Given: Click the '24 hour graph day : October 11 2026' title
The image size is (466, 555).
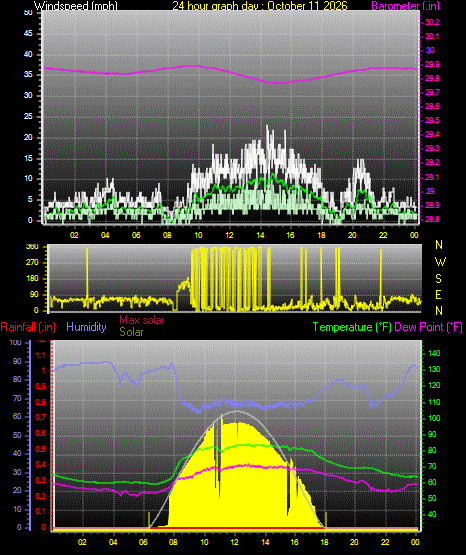Looking at the screenshot, I should coord(260,6).
